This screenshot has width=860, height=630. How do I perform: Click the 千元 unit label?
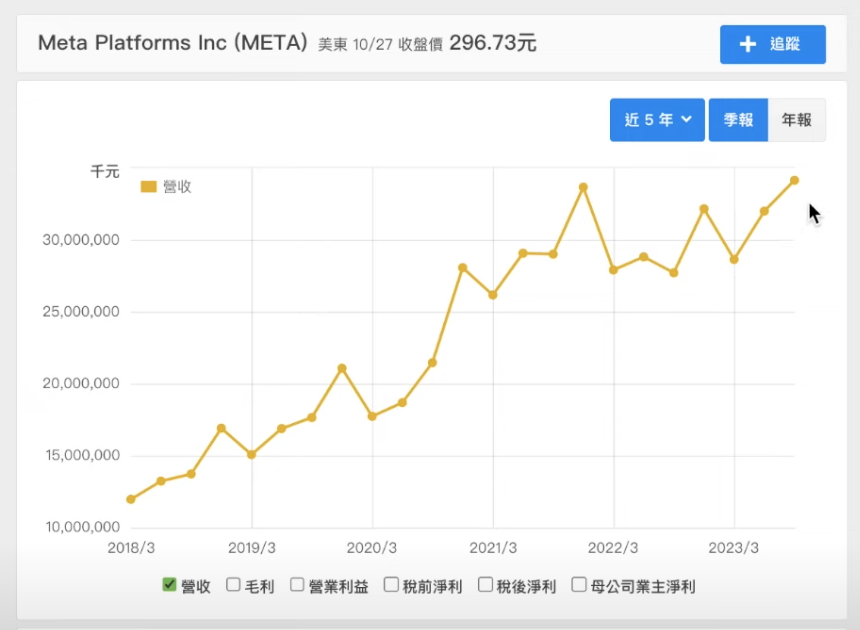pos(105,172)
